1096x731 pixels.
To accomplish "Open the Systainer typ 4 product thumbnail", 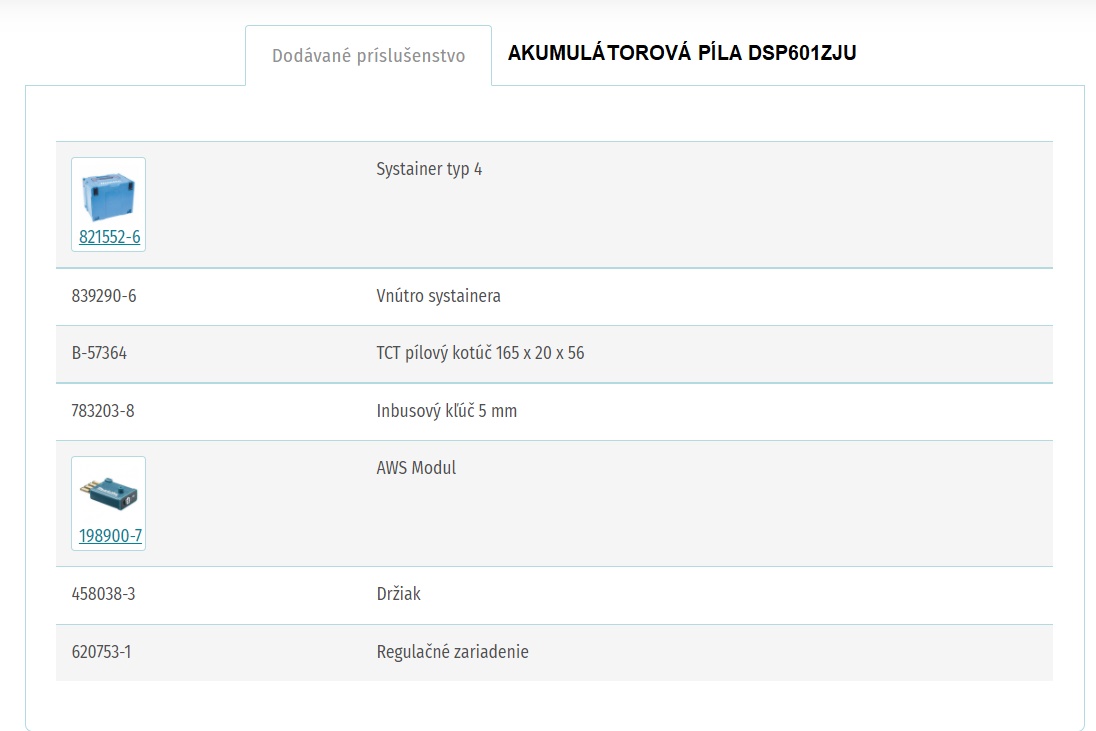I will [x=108, y=196].
